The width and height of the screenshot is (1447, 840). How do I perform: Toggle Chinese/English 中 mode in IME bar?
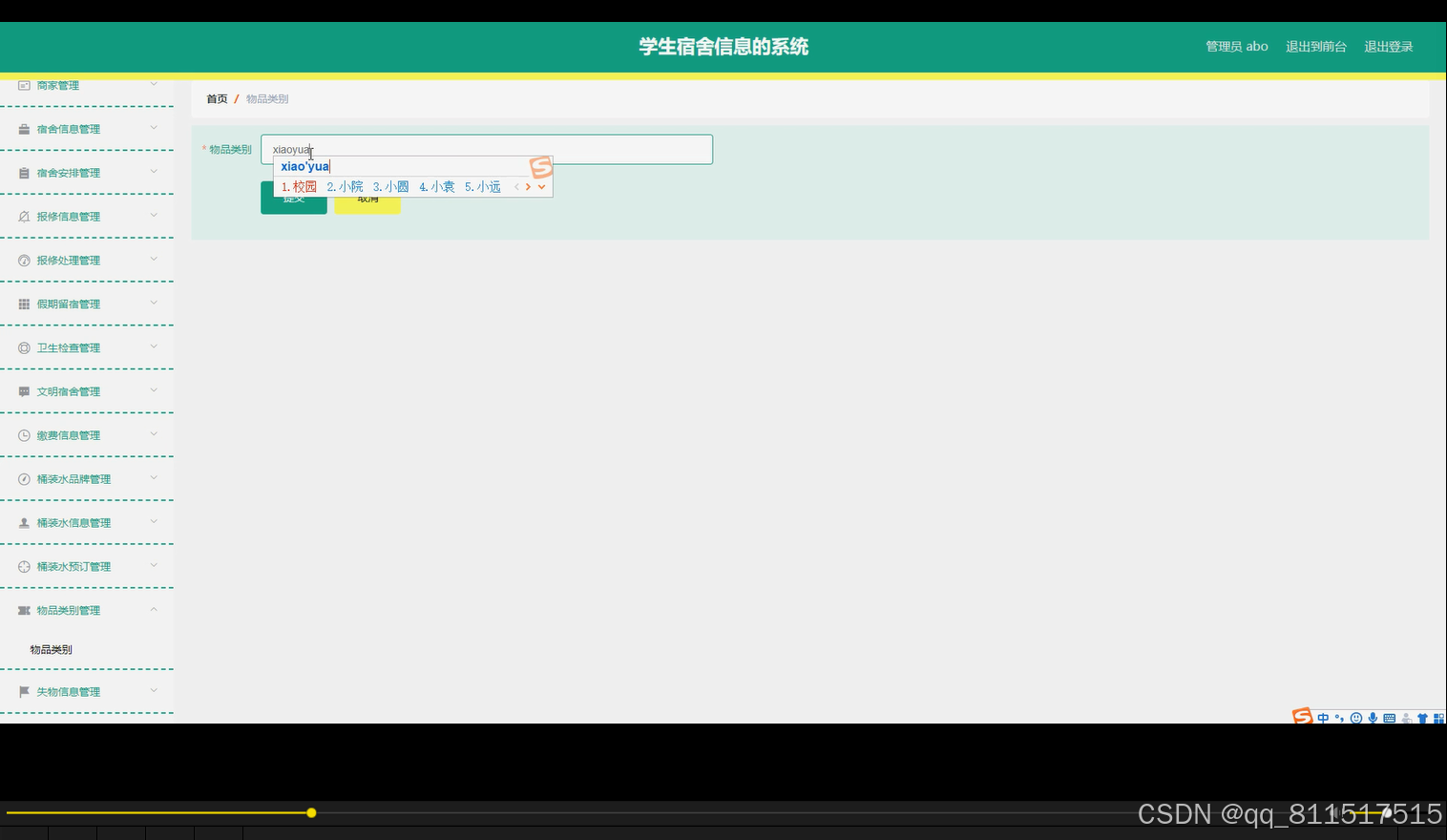1323,718
